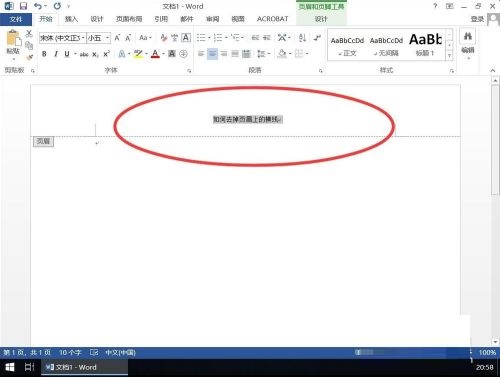The height and width of the screenshot is (377, 500).
Task: Click the Align Right icon
Action: click(x=224, y=54)
